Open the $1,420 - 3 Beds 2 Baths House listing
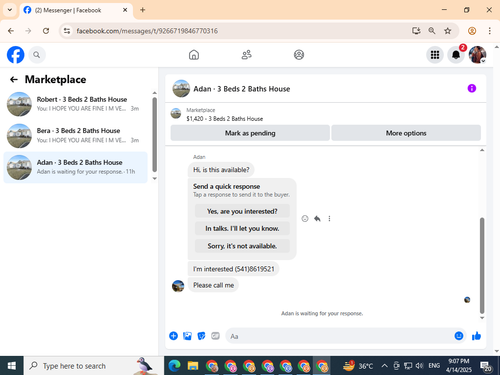Viewport: 500px width, 375px height. (224, 119)
